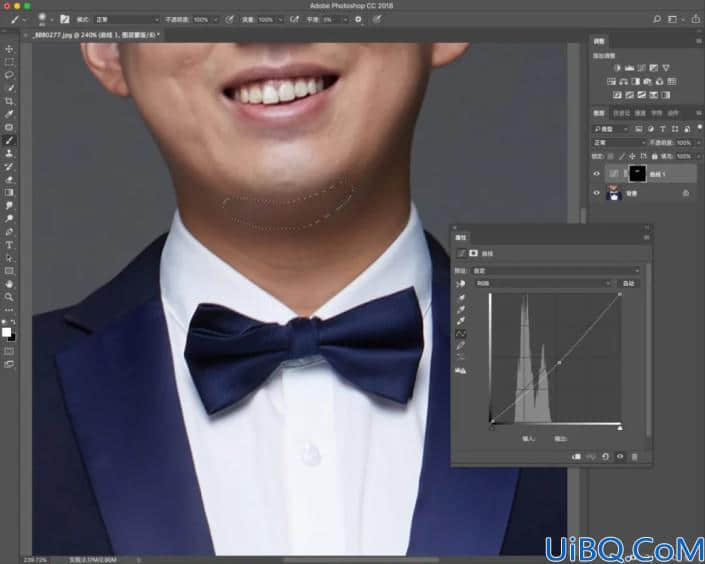Click the foreground color swatch
Viewport: 705px width, 564px height.
coord(6,332)
